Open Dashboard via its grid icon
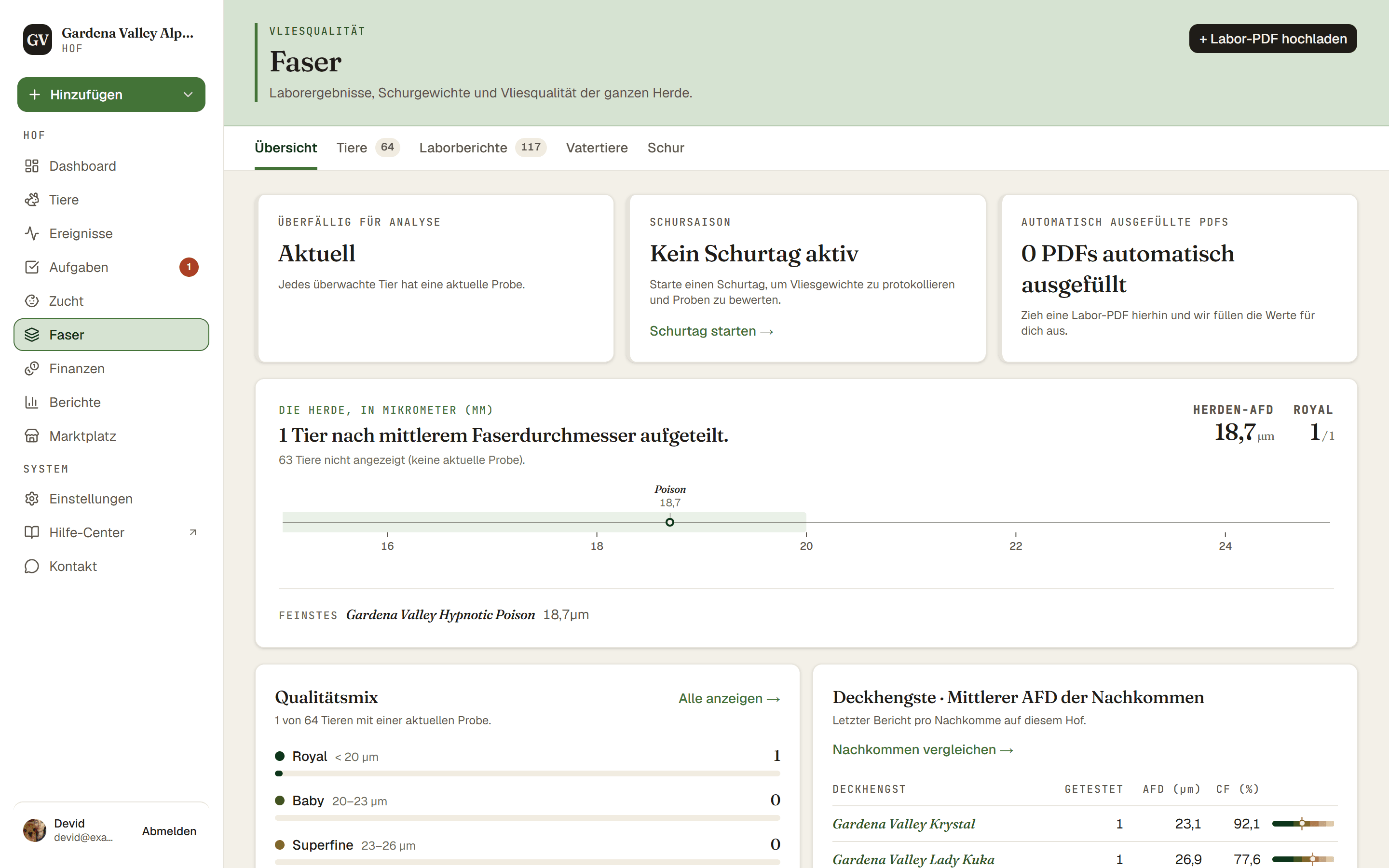Viewport: 1389px width, 868px height. (x=31, y=166)
